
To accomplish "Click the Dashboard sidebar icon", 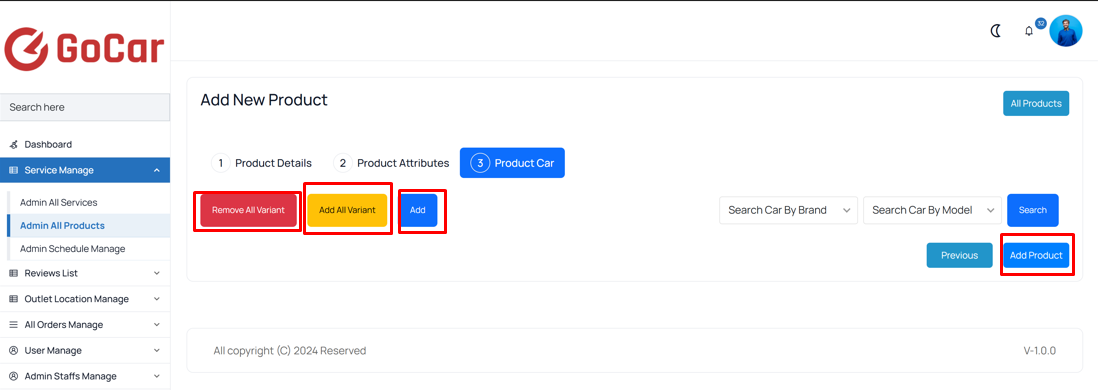I will [13, 144].
